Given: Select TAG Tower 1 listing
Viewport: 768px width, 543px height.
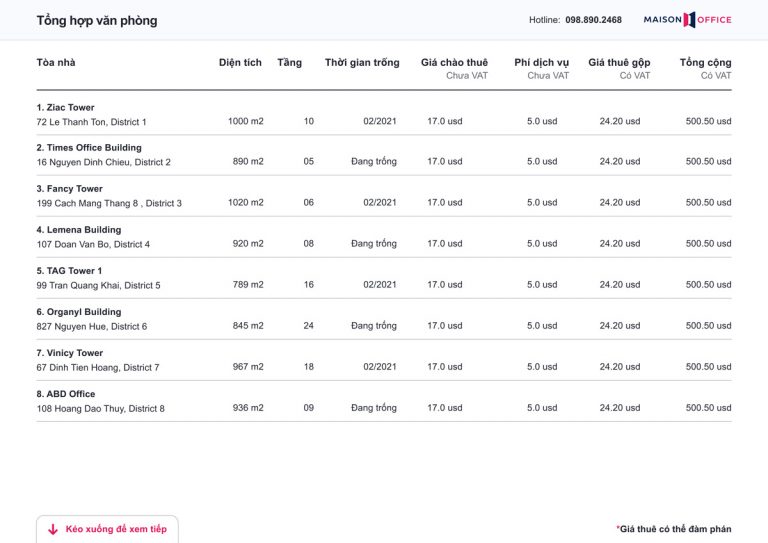Looking at the screenshot, I should 69,271.
